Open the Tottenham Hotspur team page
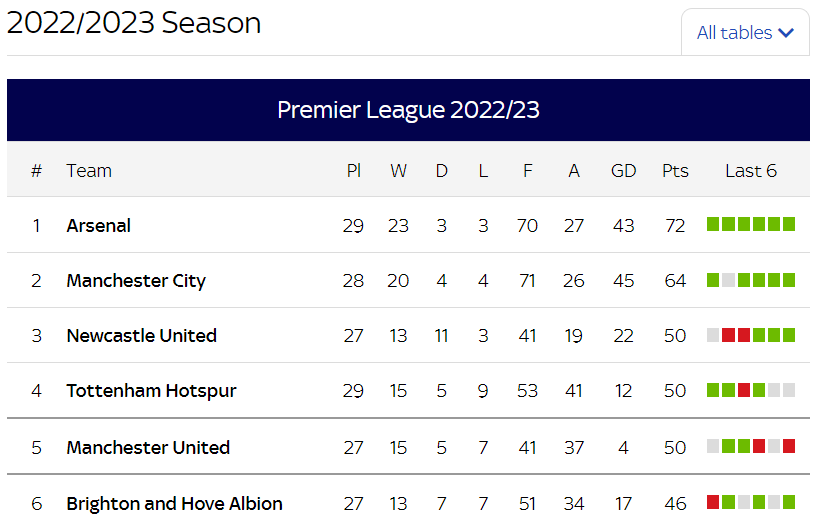The width and height of the screenshot is (816, 527). click(x=151, y=391)
